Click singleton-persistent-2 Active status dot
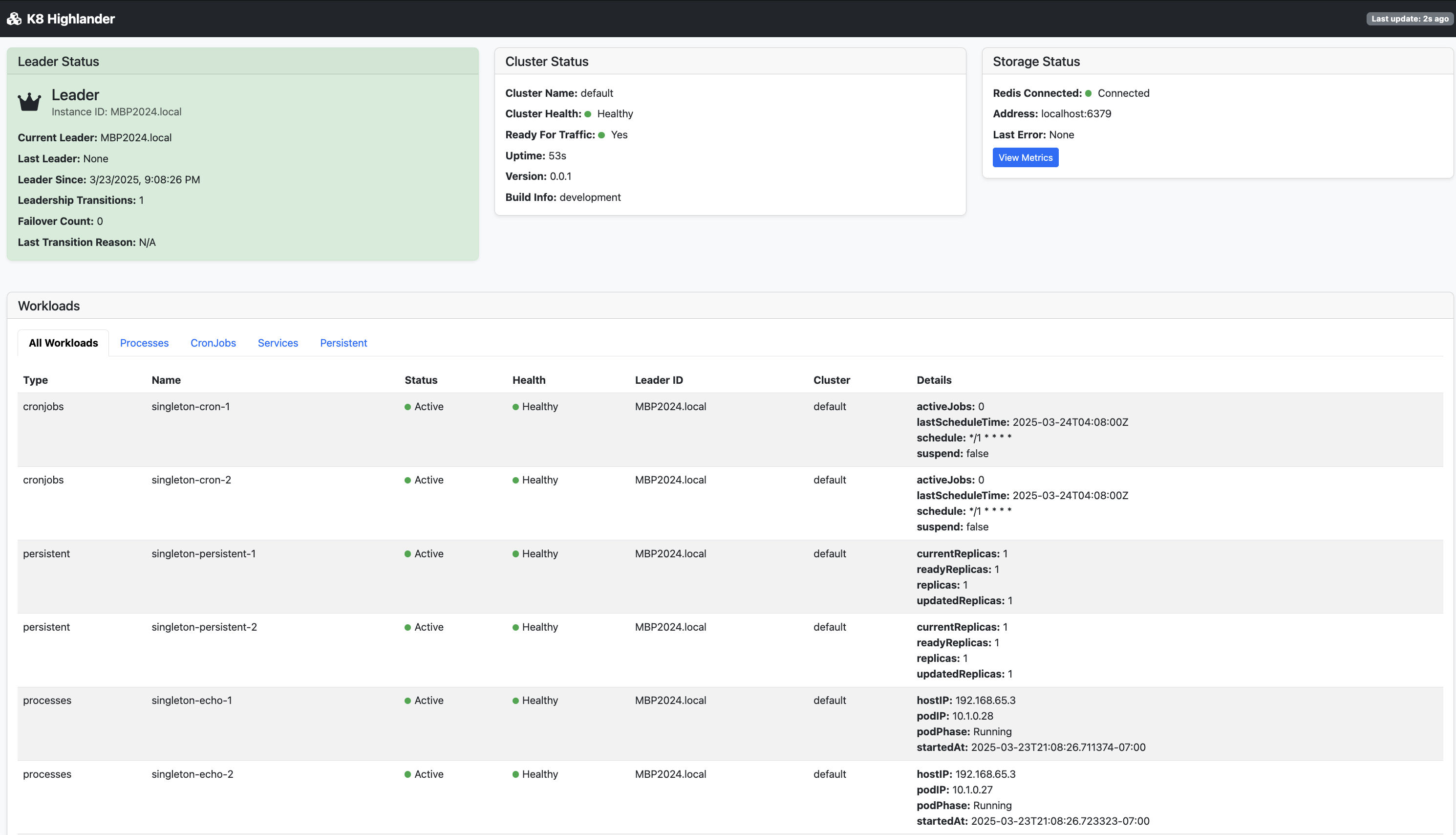Screen dimensions: 1456x835 point(407,627)
